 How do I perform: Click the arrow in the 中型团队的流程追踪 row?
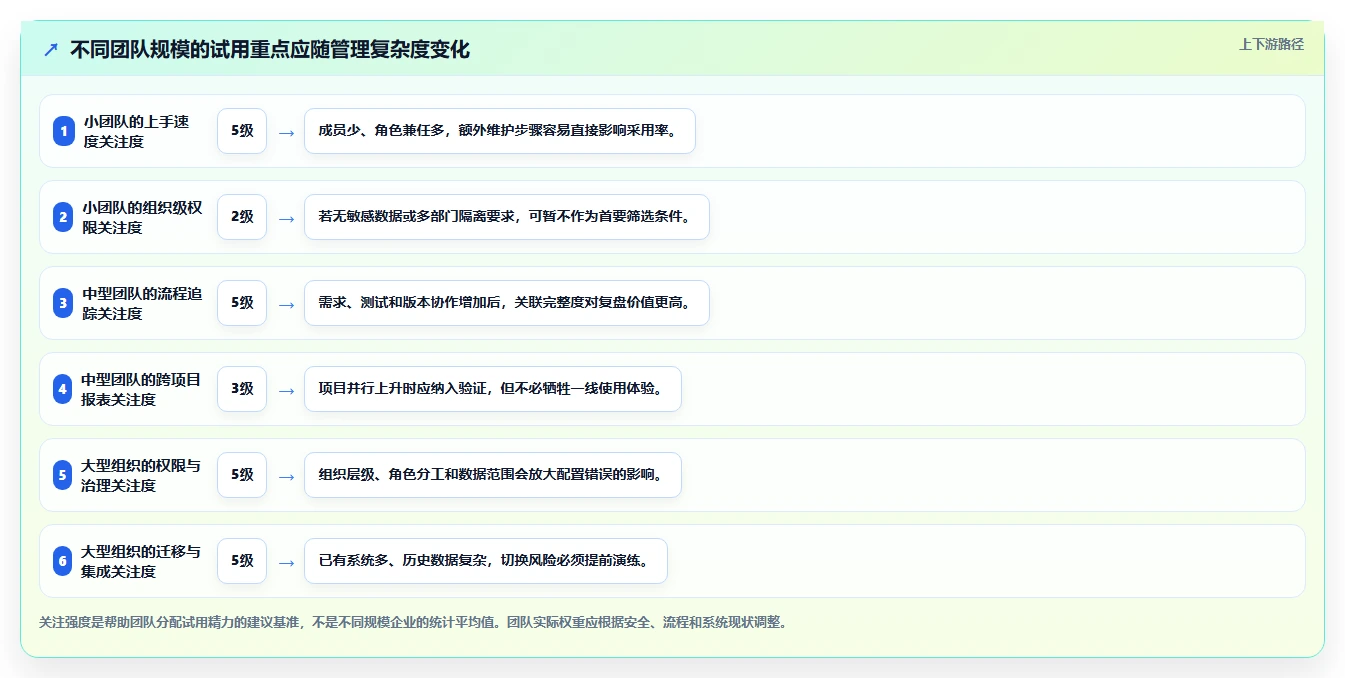pyautogui.click(x=286, y=304)
